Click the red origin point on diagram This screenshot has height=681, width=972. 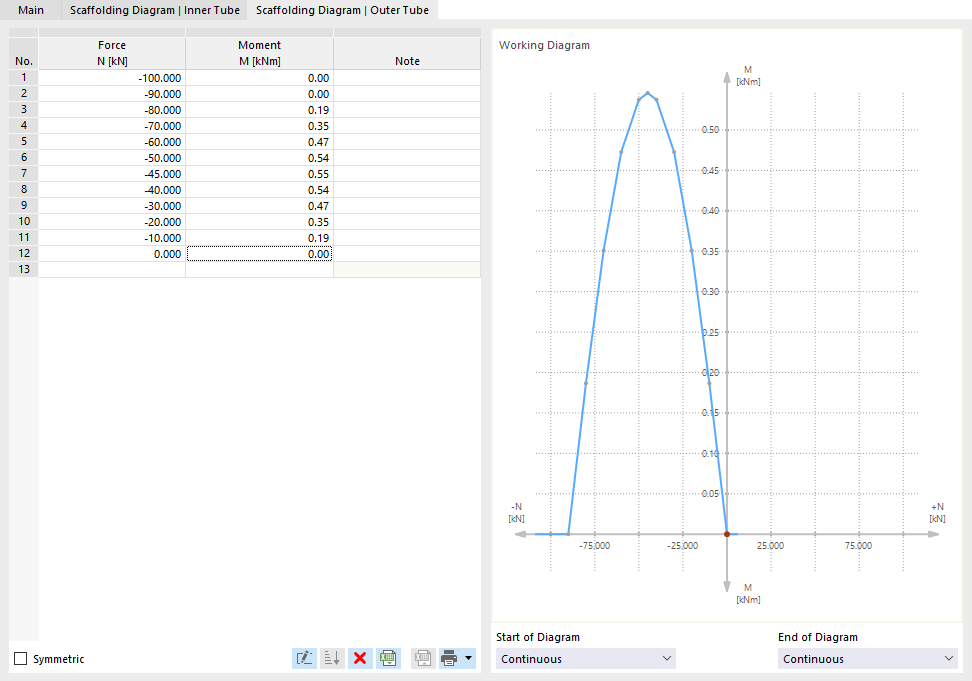tap(727, 534)
